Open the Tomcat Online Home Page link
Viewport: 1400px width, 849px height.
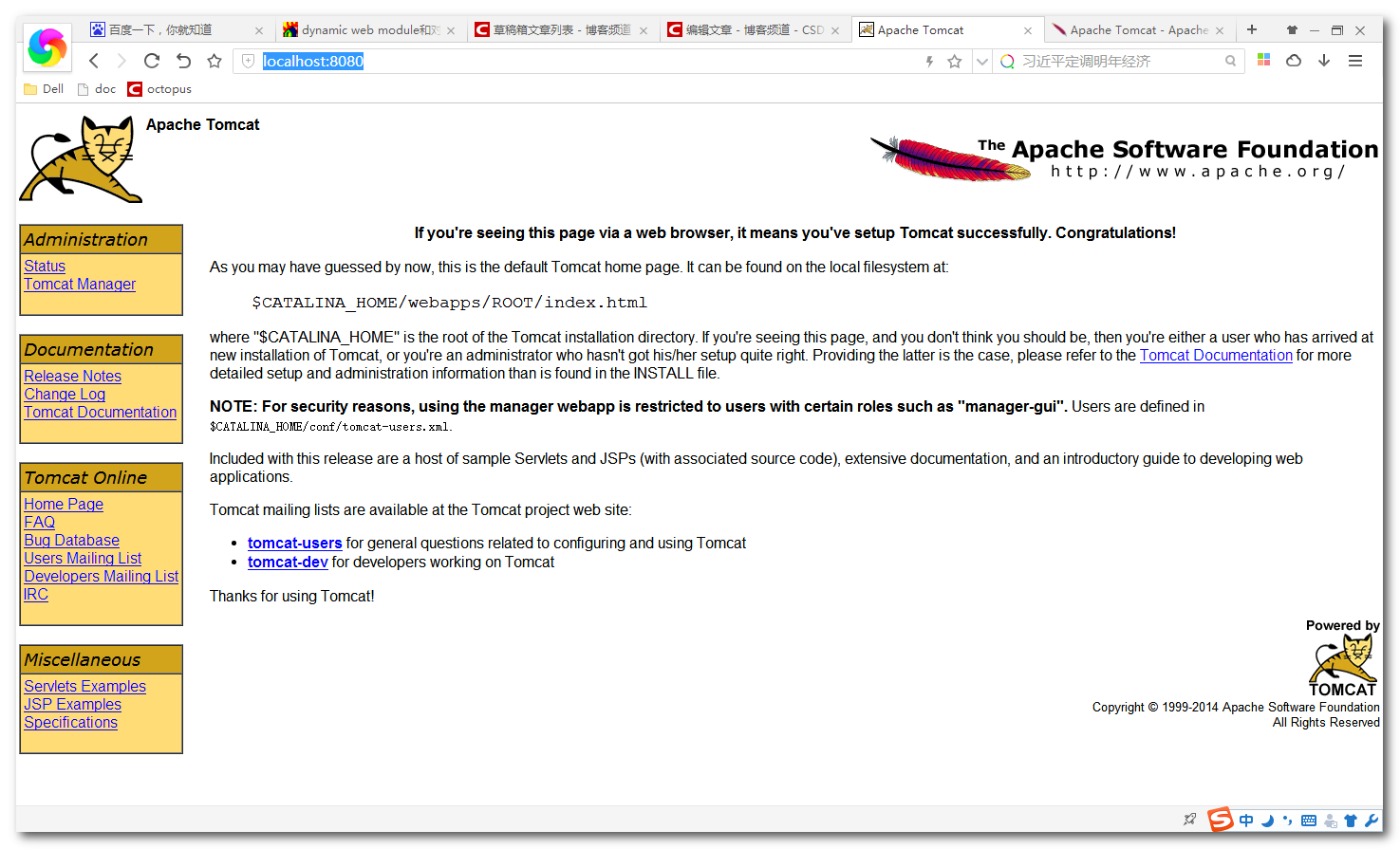(x=64, y=504)
